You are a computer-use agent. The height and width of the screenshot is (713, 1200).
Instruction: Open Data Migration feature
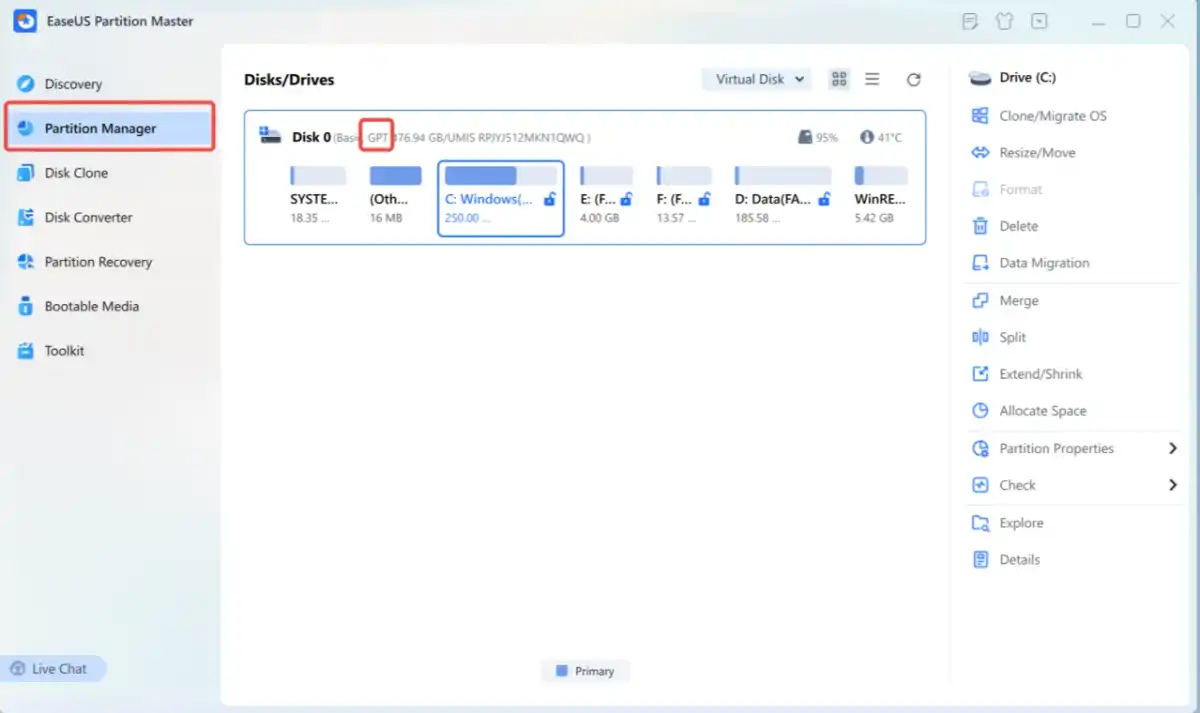pyautogui.click(x=1031, y=263)
